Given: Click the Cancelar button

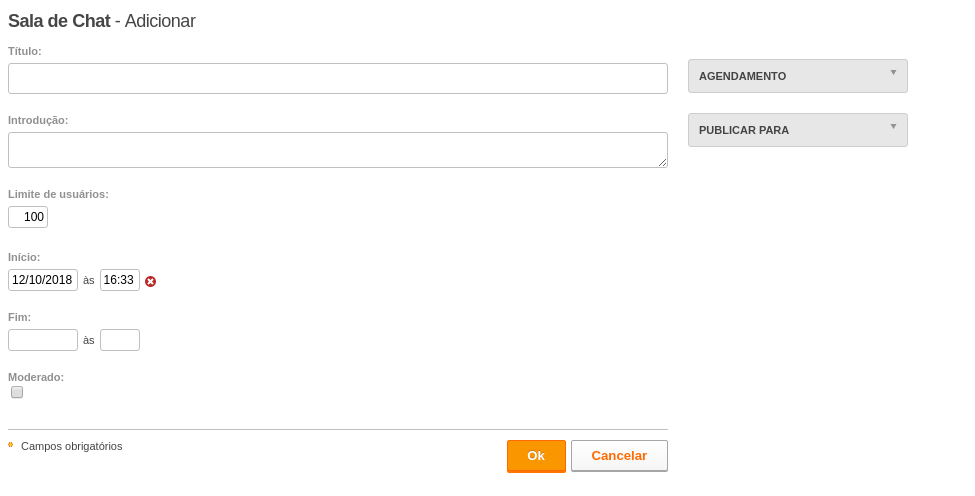Looking at the screenshot, I should pyautogui.click(x=619, y=456).
